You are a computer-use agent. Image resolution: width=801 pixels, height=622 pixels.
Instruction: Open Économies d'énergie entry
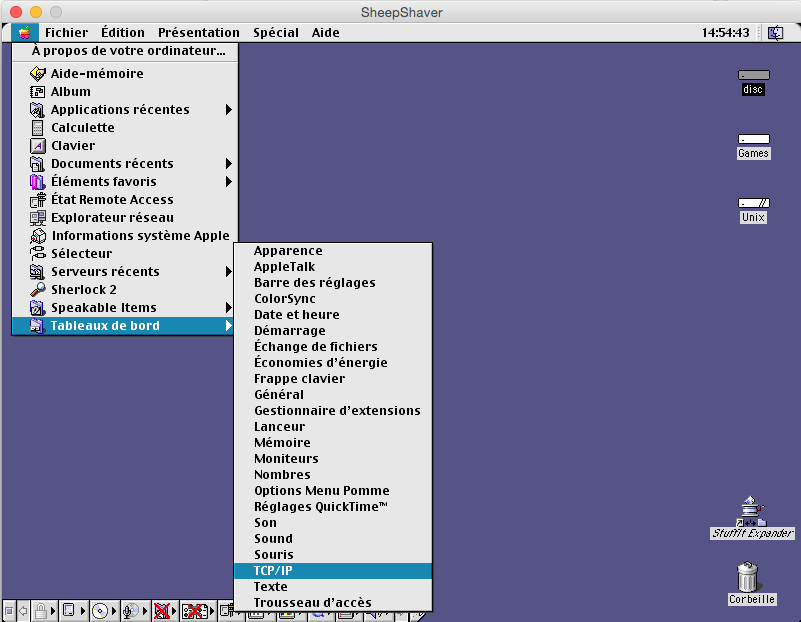pyautogui.click(x=333, y=363)
